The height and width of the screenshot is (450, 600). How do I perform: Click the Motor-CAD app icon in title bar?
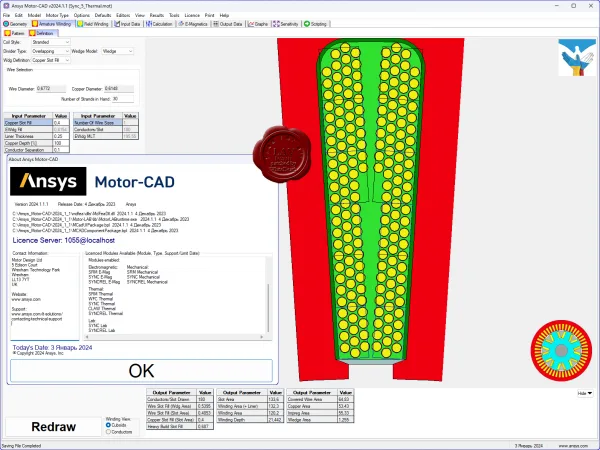(x=6, y=6)
